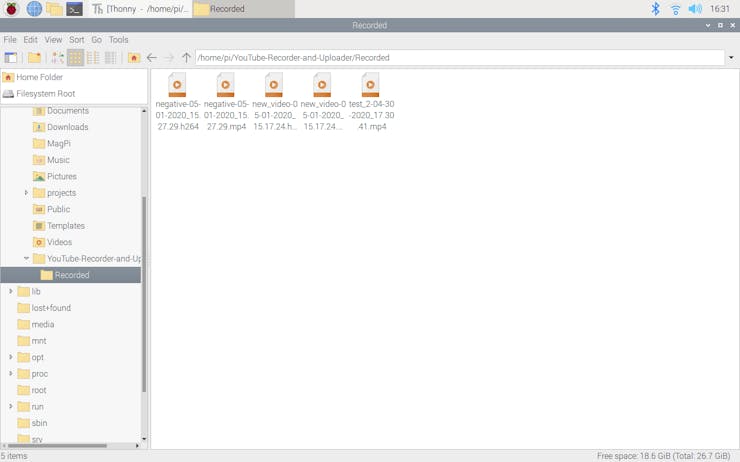Image resolution: width=740 pixels, height=462 pixels.
Task: Select the negative-05-01-2020_15.27.29.mp4 file
Action: click(226, 101)
